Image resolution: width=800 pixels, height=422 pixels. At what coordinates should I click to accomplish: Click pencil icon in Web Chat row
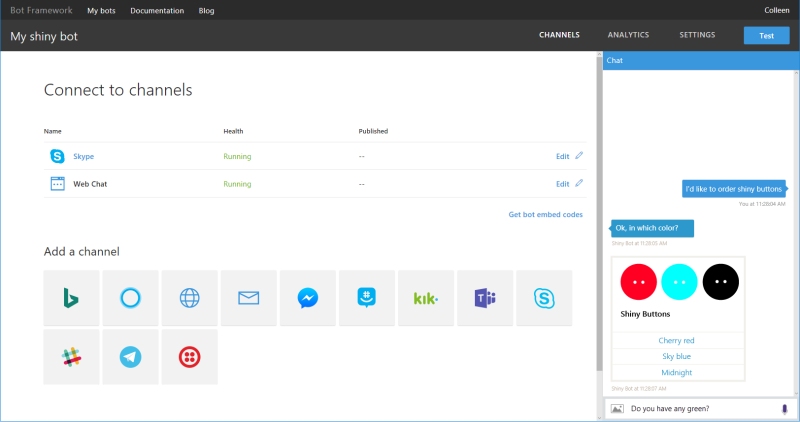pyautogui.click(x=579, y=183)
